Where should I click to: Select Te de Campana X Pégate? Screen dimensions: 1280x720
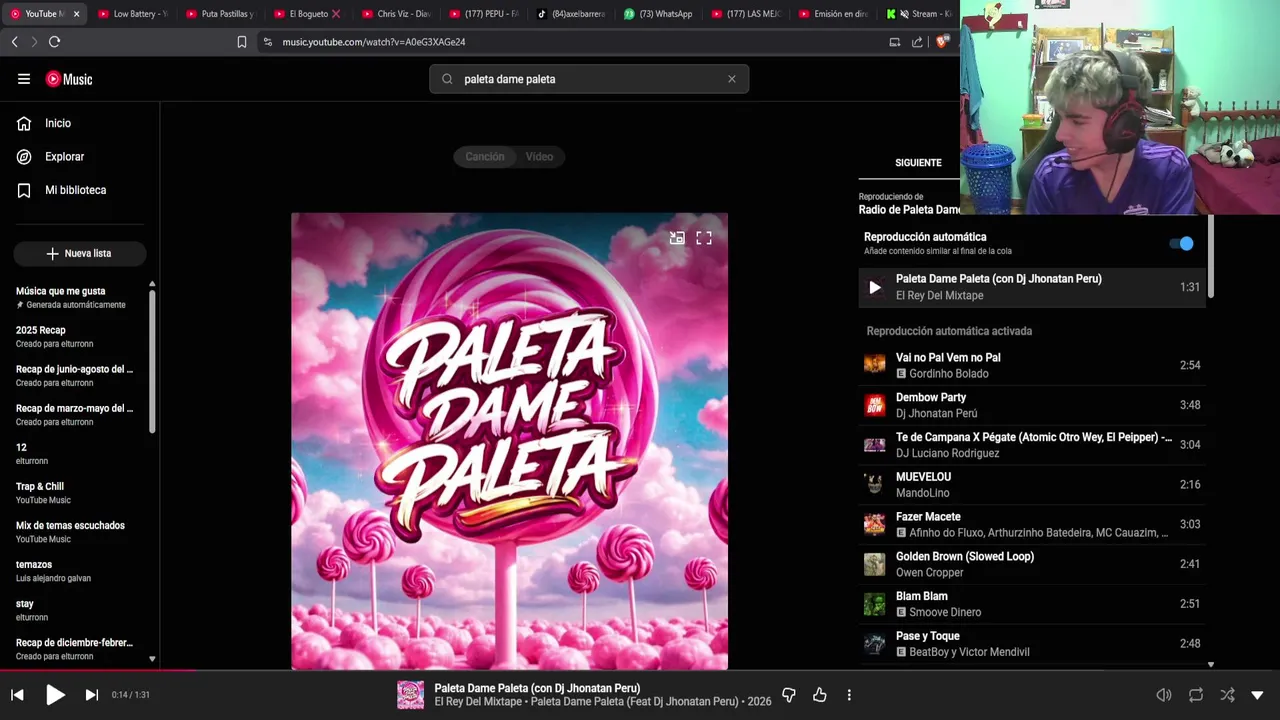coord(1032,445)
